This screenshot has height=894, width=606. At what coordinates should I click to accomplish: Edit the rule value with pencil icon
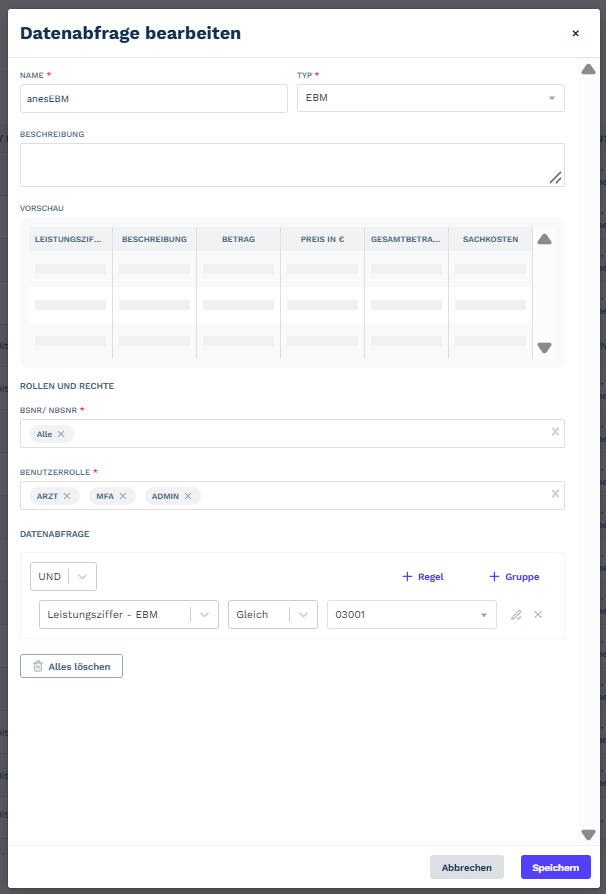click(516, 615)
